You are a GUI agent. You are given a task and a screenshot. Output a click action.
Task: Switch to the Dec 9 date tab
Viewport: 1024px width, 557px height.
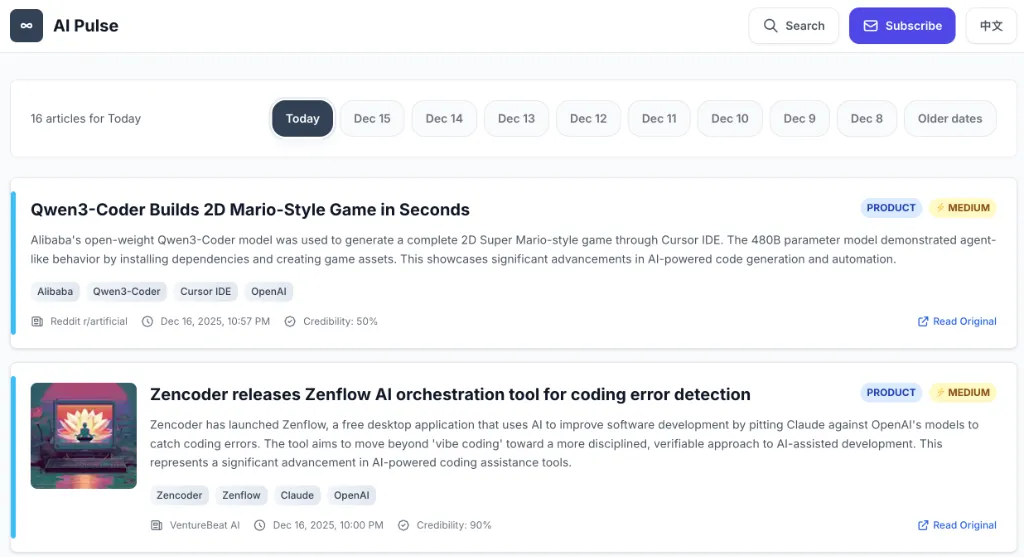[x=799, y=118]
